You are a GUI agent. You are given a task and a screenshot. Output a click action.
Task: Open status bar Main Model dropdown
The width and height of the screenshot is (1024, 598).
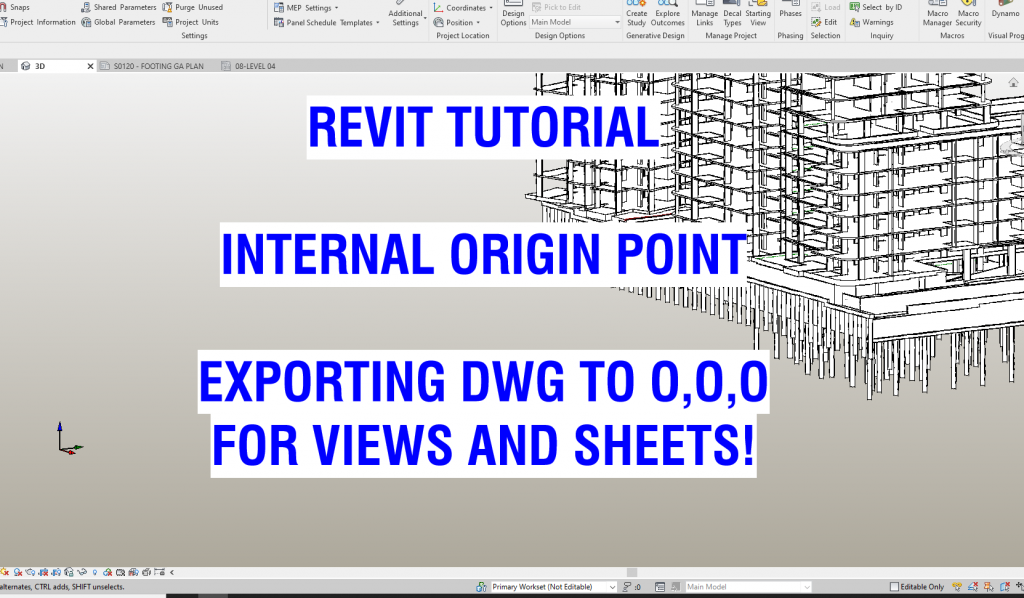point(748,587)
